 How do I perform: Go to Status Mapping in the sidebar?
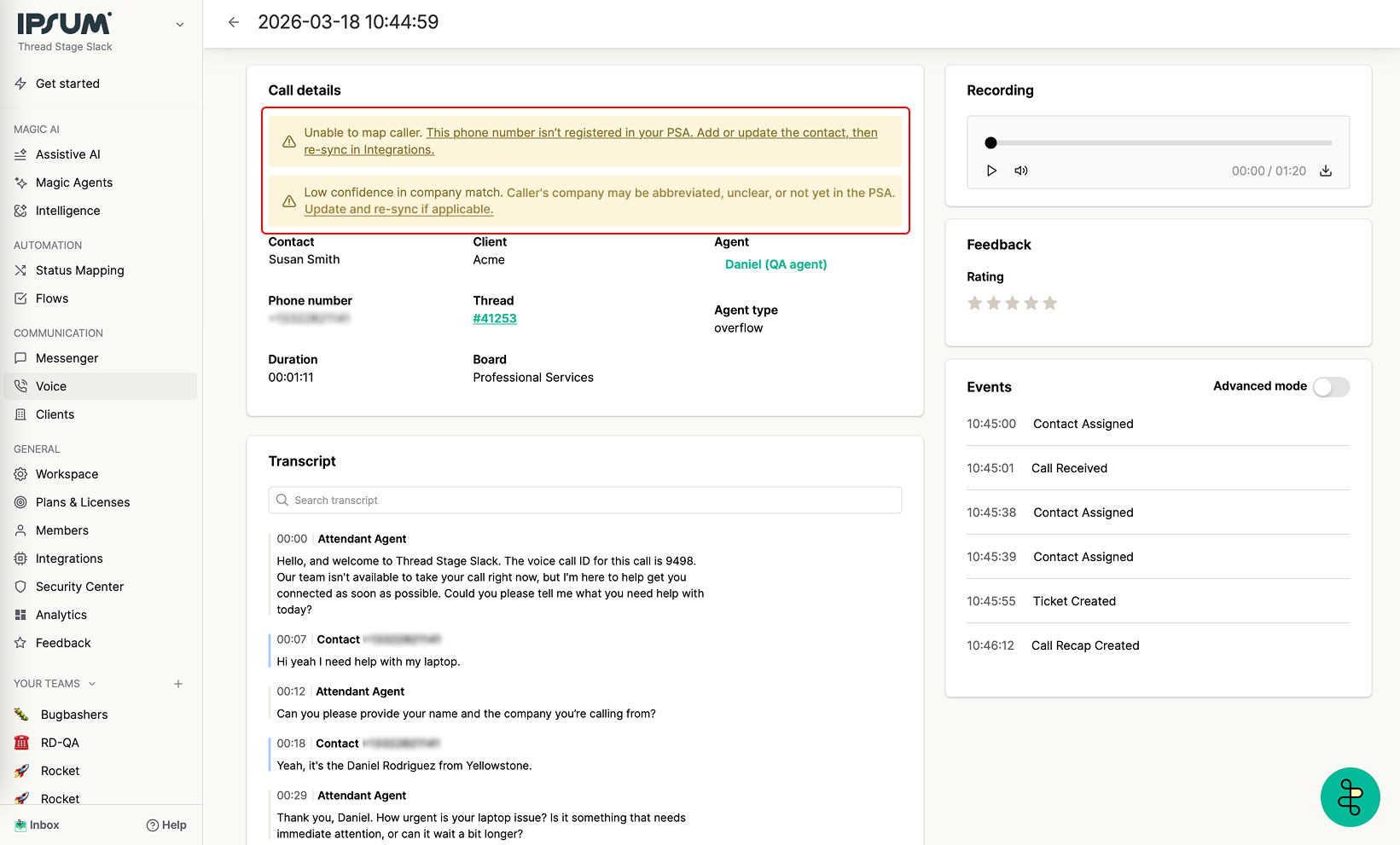click(x=79, y=270)
